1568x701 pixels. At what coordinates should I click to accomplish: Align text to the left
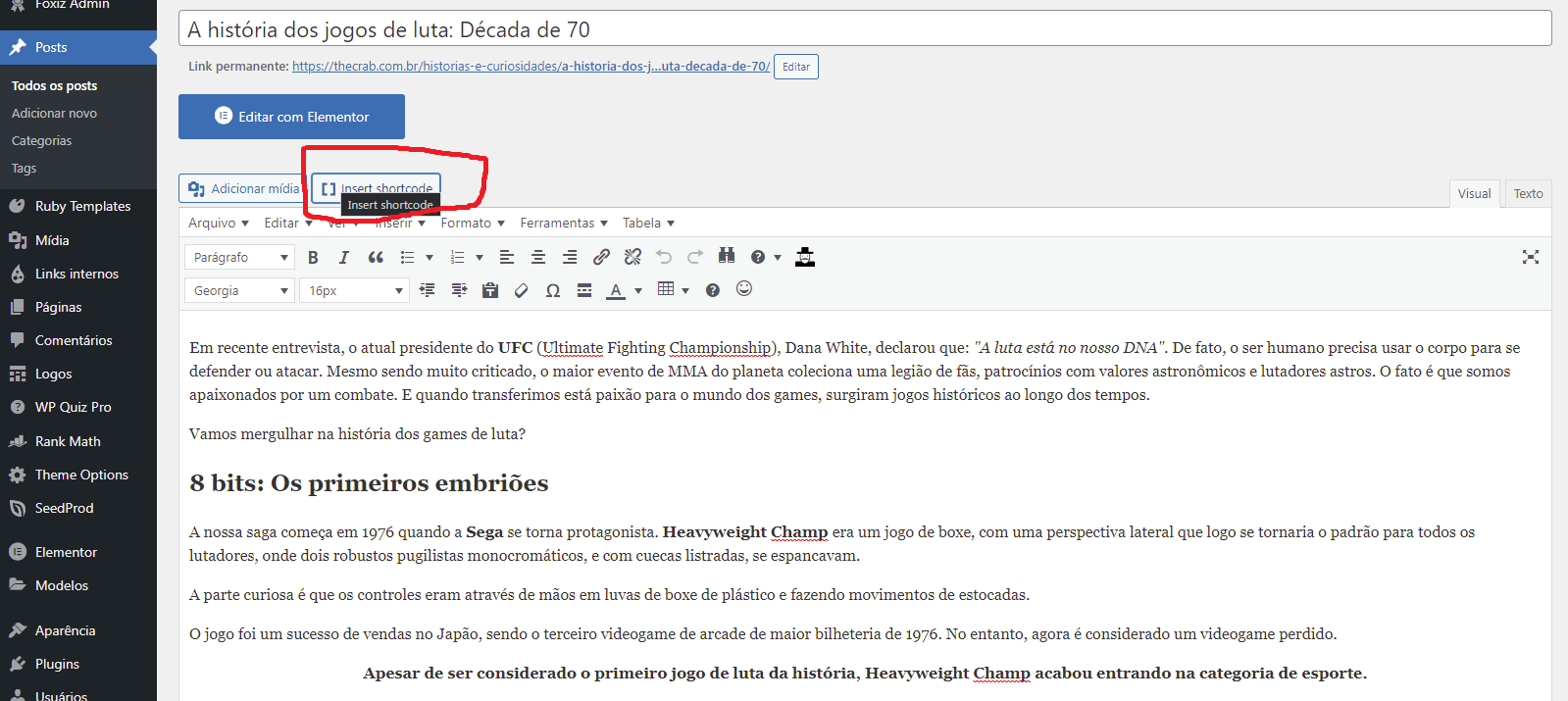507,258
